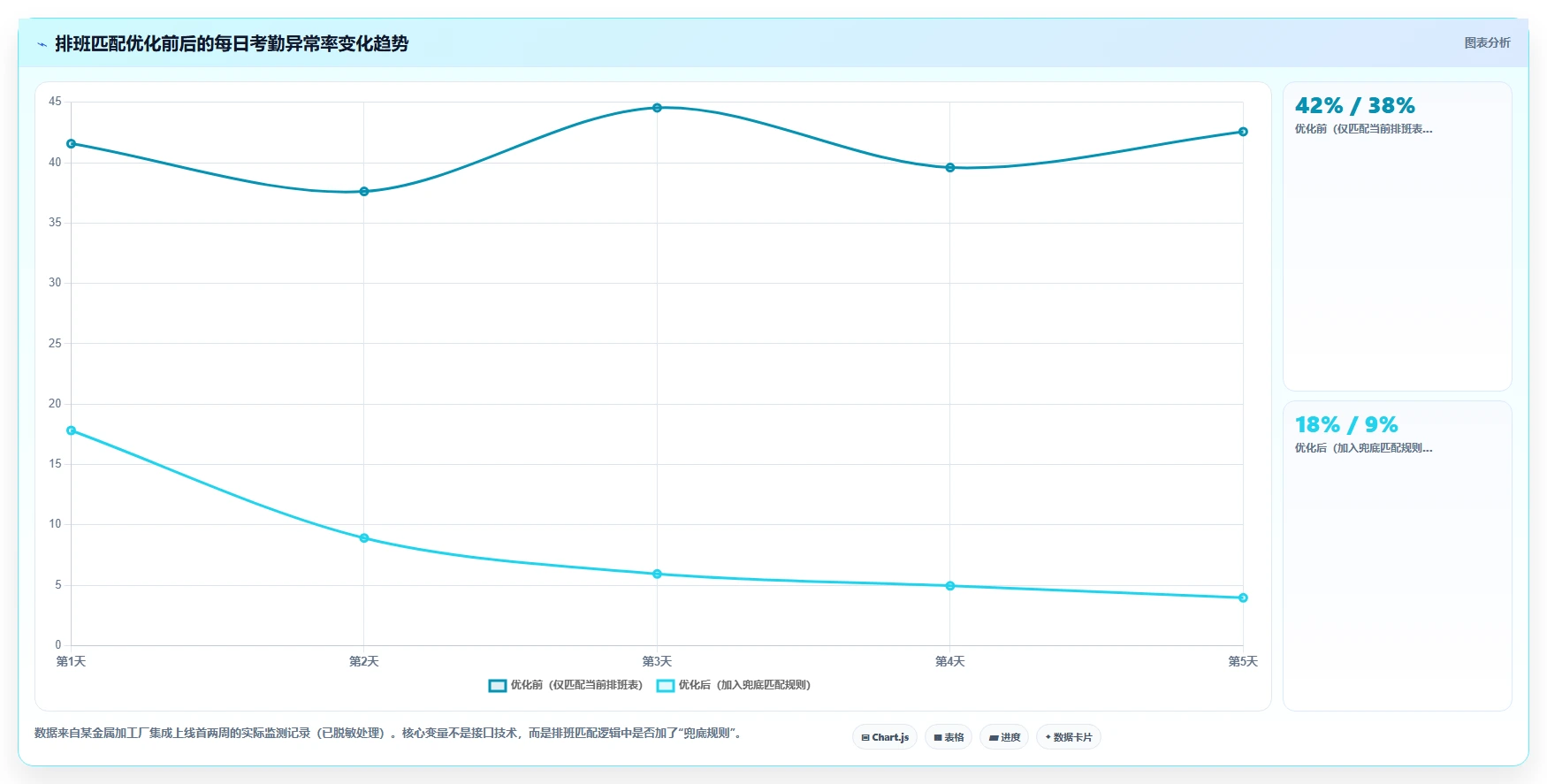Click the 优化前 data point at 第4天
Viewport: 1547px width, 784px height.
point(950,168)
